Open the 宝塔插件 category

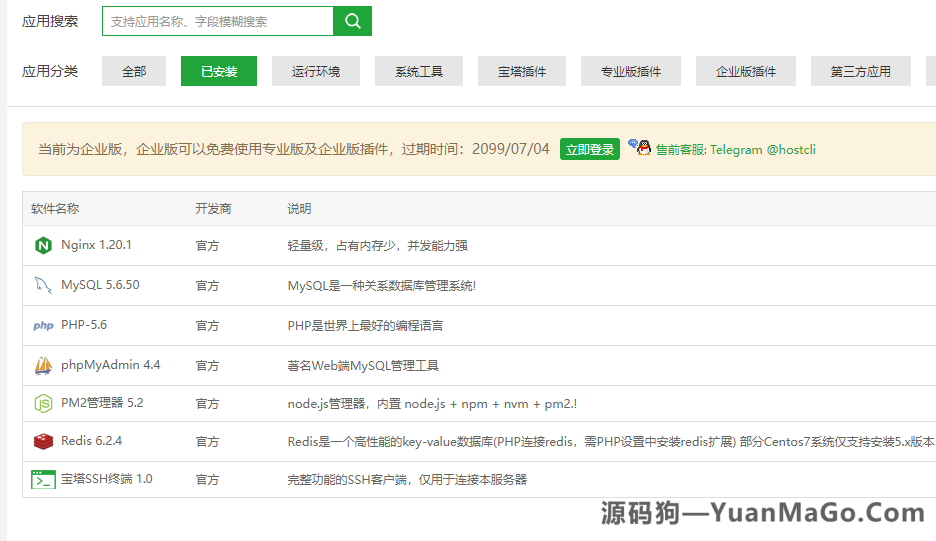(x=522, y=71)
